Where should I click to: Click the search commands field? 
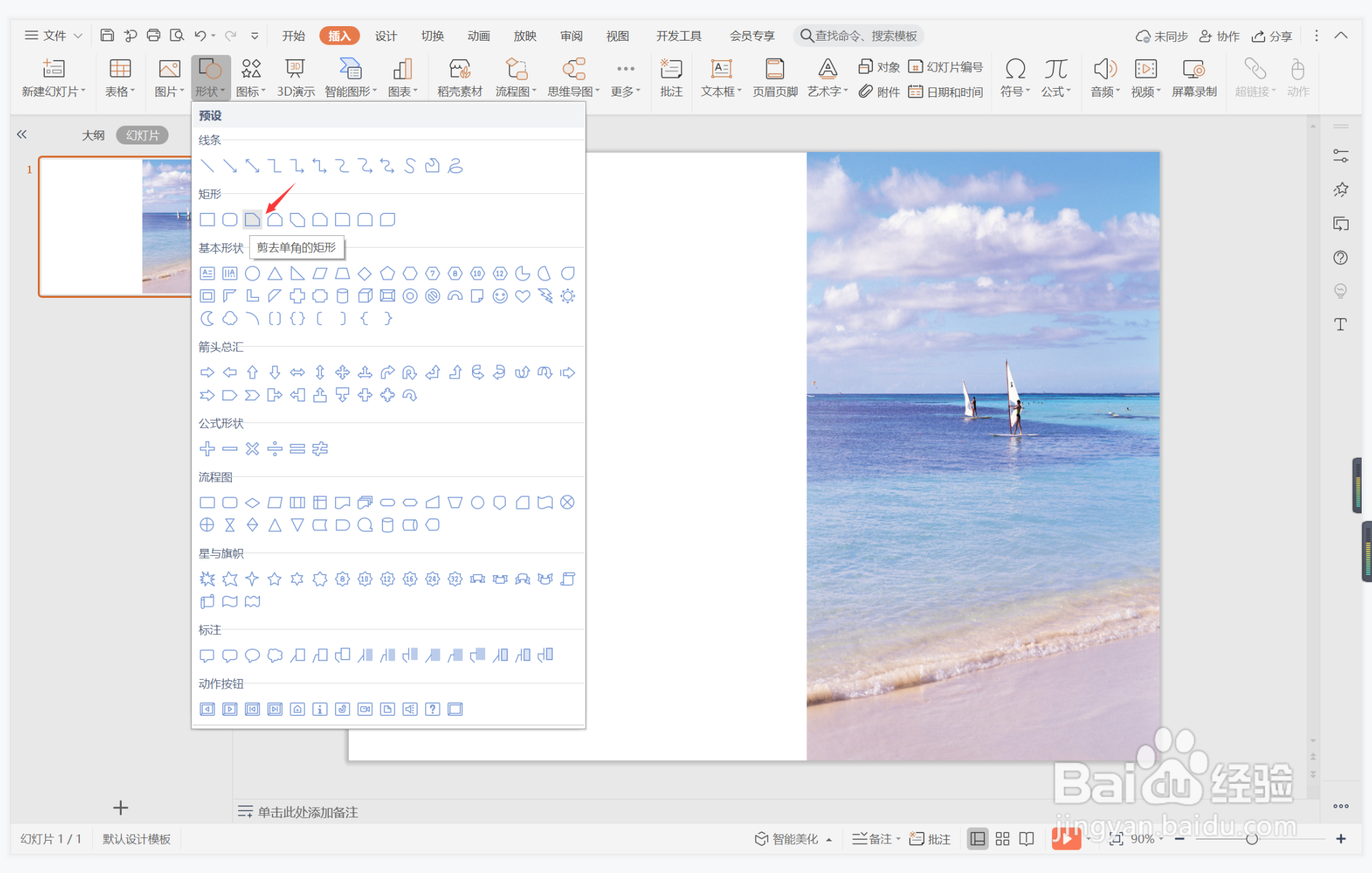[859, 36]
